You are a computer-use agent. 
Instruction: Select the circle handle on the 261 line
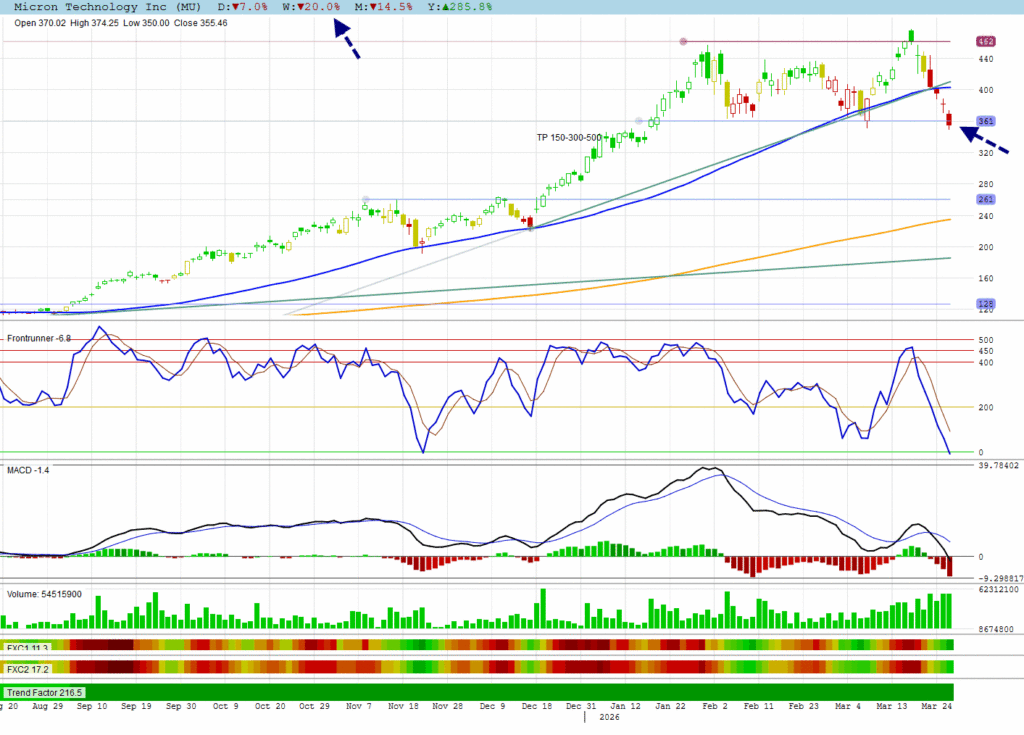coord(366,199)
